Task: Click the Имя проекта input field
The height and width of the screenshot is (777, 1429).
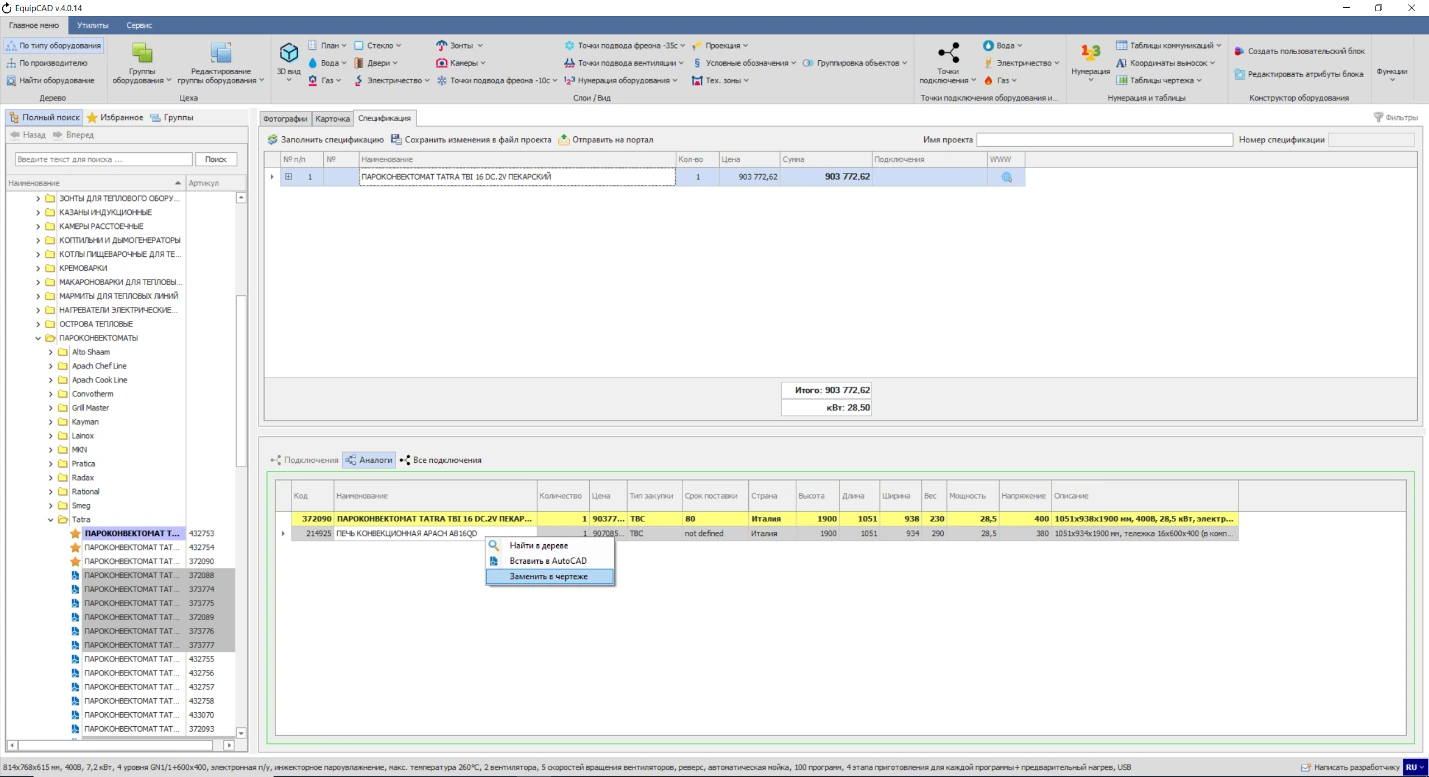Action: pyautogui.click(x=1103, y=140)
